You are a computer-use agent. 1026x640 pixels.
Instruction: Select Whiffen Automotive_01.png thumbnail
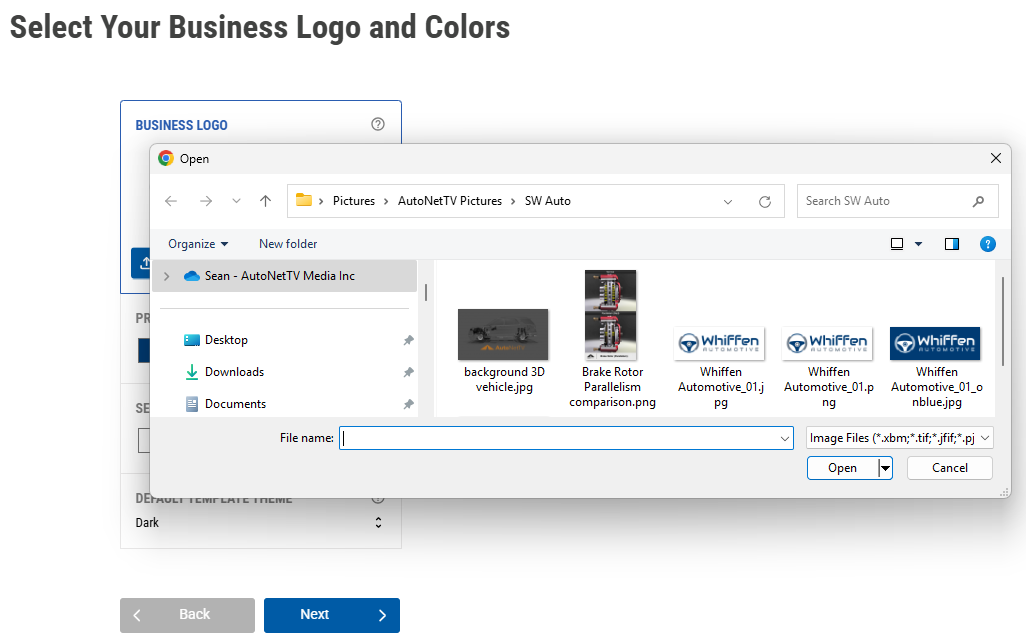[x=827, y=344]
